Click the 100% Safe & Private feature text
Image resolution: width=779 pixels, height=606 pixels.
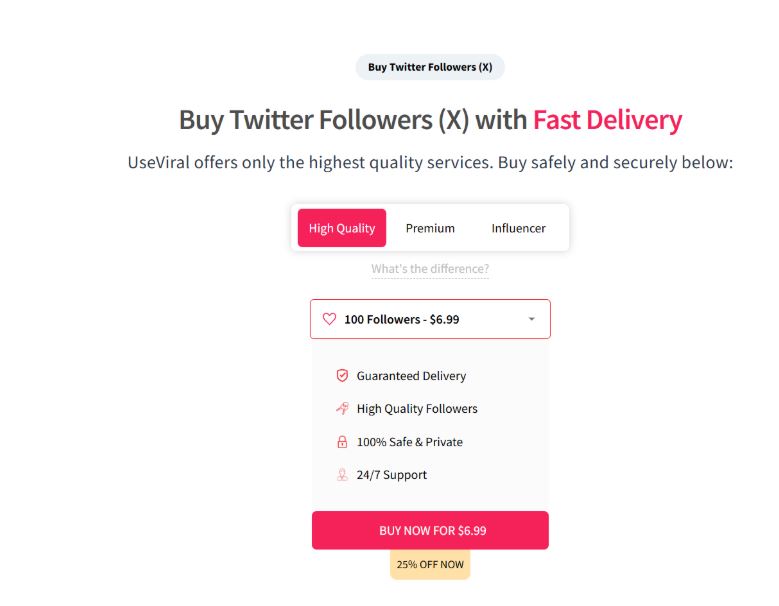[409, 442]
